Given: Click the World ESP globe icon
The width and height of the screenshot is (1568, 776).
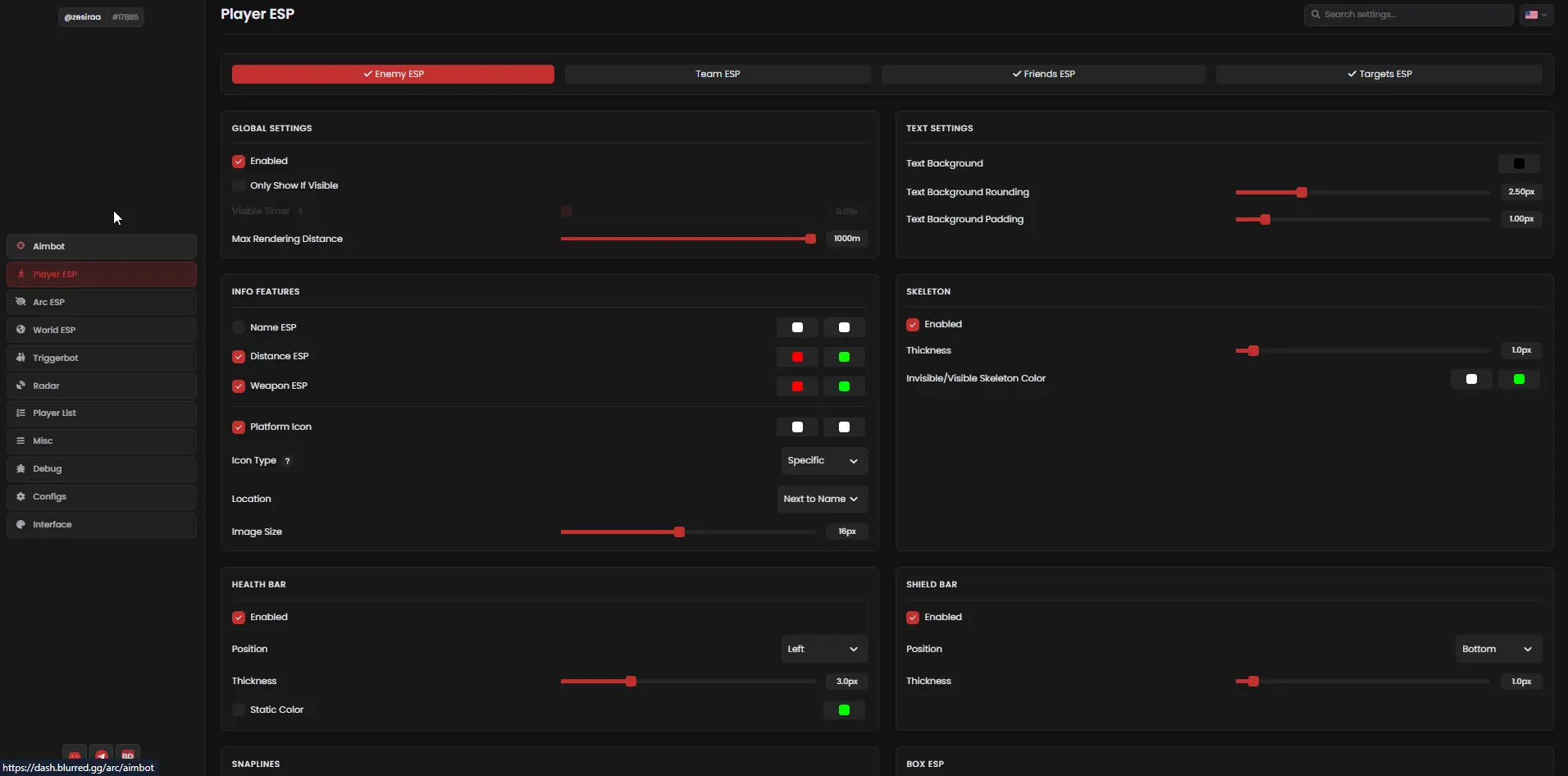Looking at the screenshot, I should [x=21, y=330].
